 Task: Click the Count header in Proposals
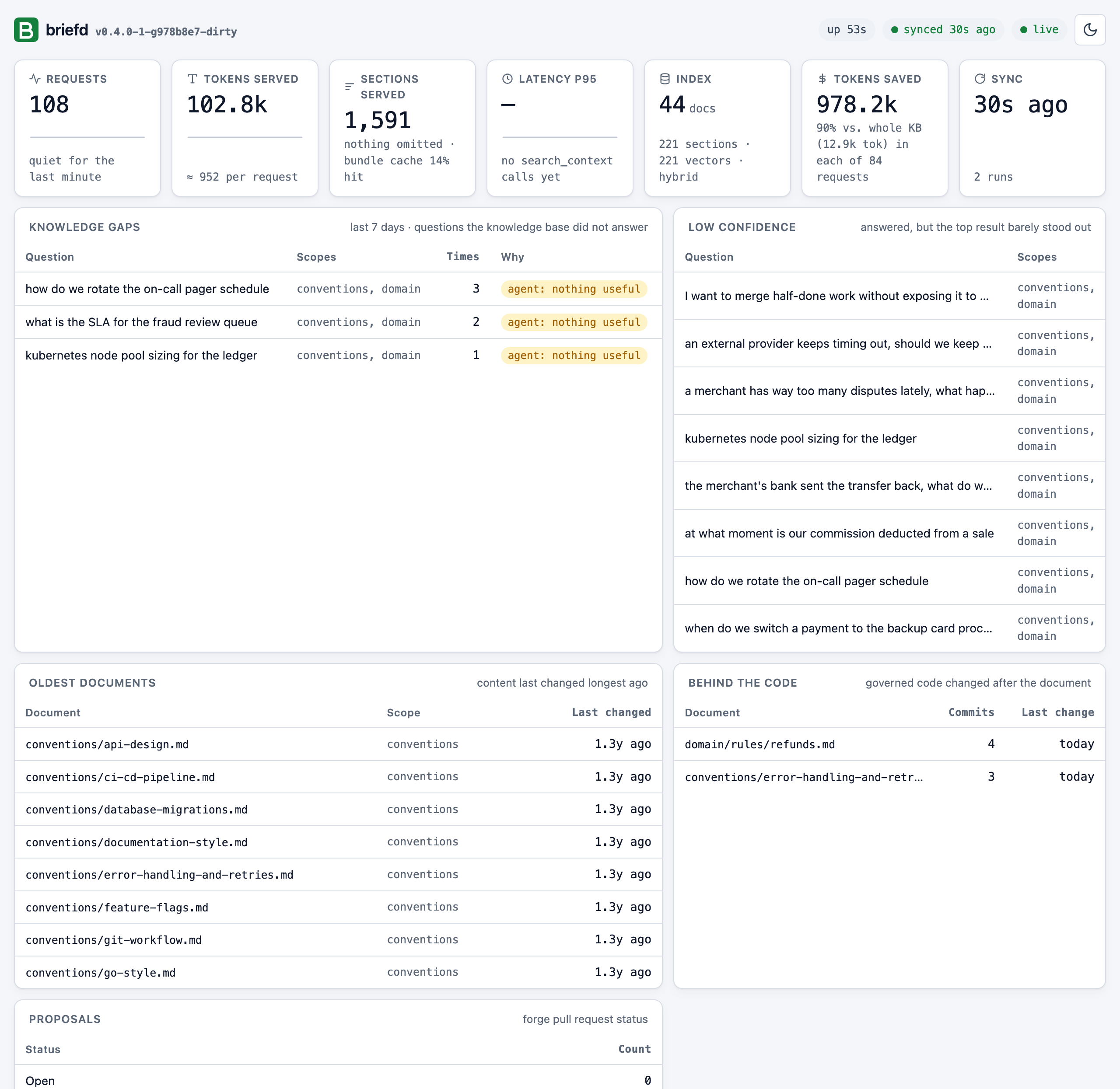point(634,1049)
